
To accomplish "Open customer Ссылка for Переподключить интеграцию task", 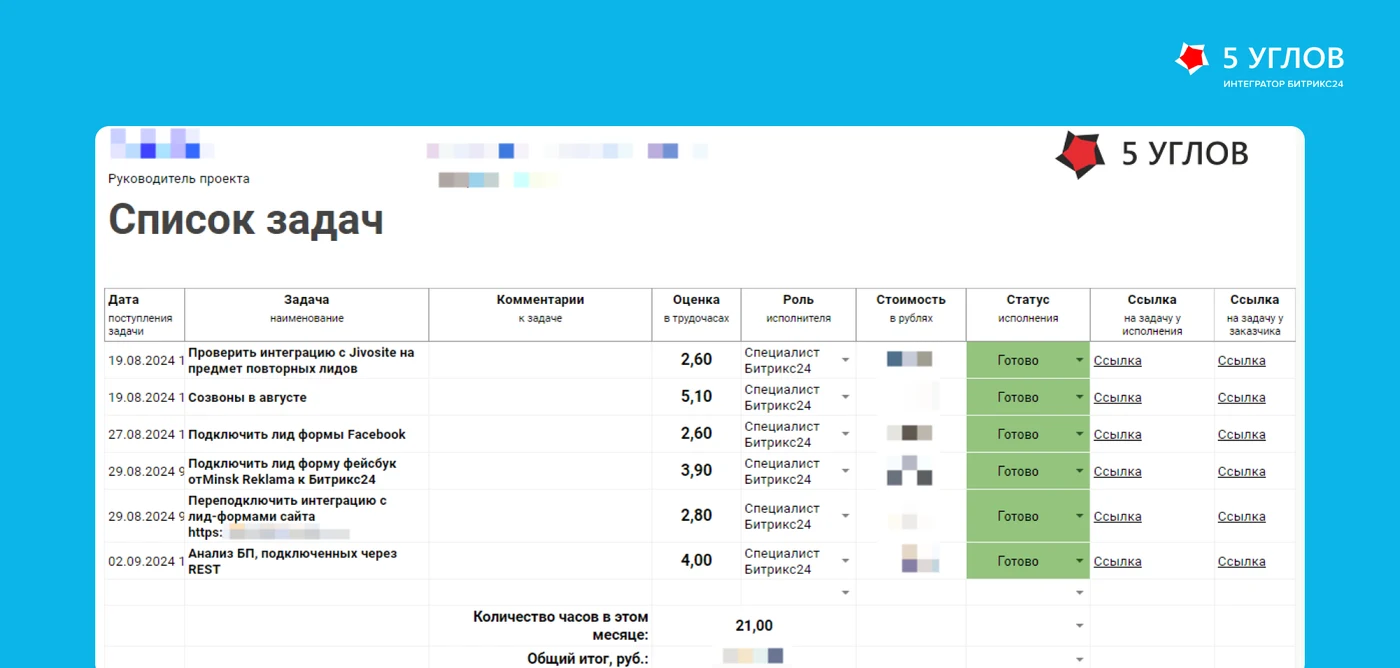I will point(1241,517).
